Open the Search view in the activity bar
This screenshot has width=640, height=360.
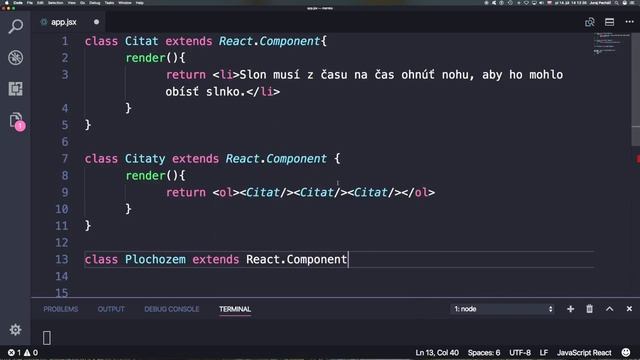16,27
